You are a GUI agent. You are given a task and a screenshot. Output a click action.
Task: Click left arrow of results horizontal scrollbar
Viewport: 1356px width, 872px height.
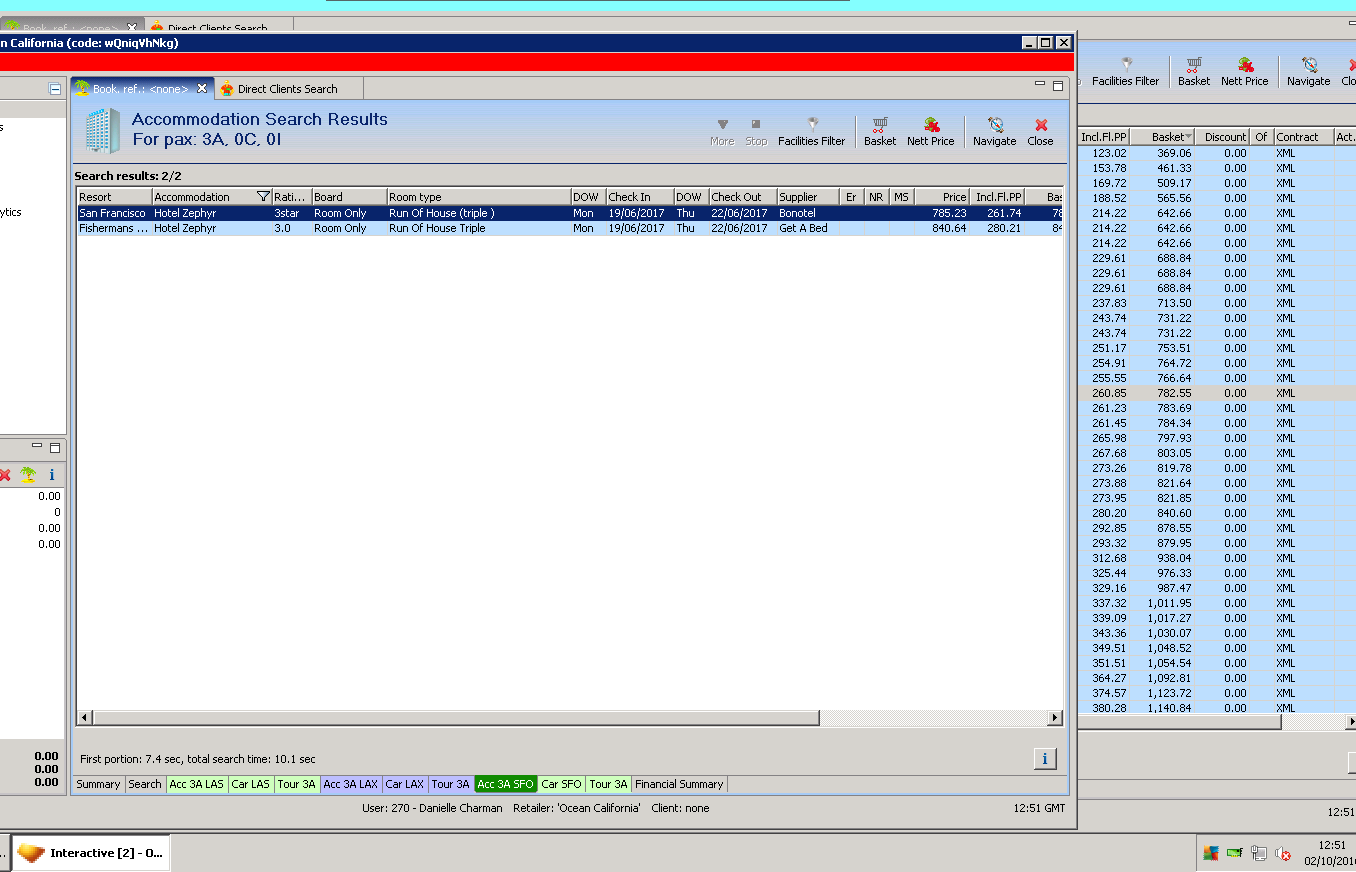tap(84, 718)
